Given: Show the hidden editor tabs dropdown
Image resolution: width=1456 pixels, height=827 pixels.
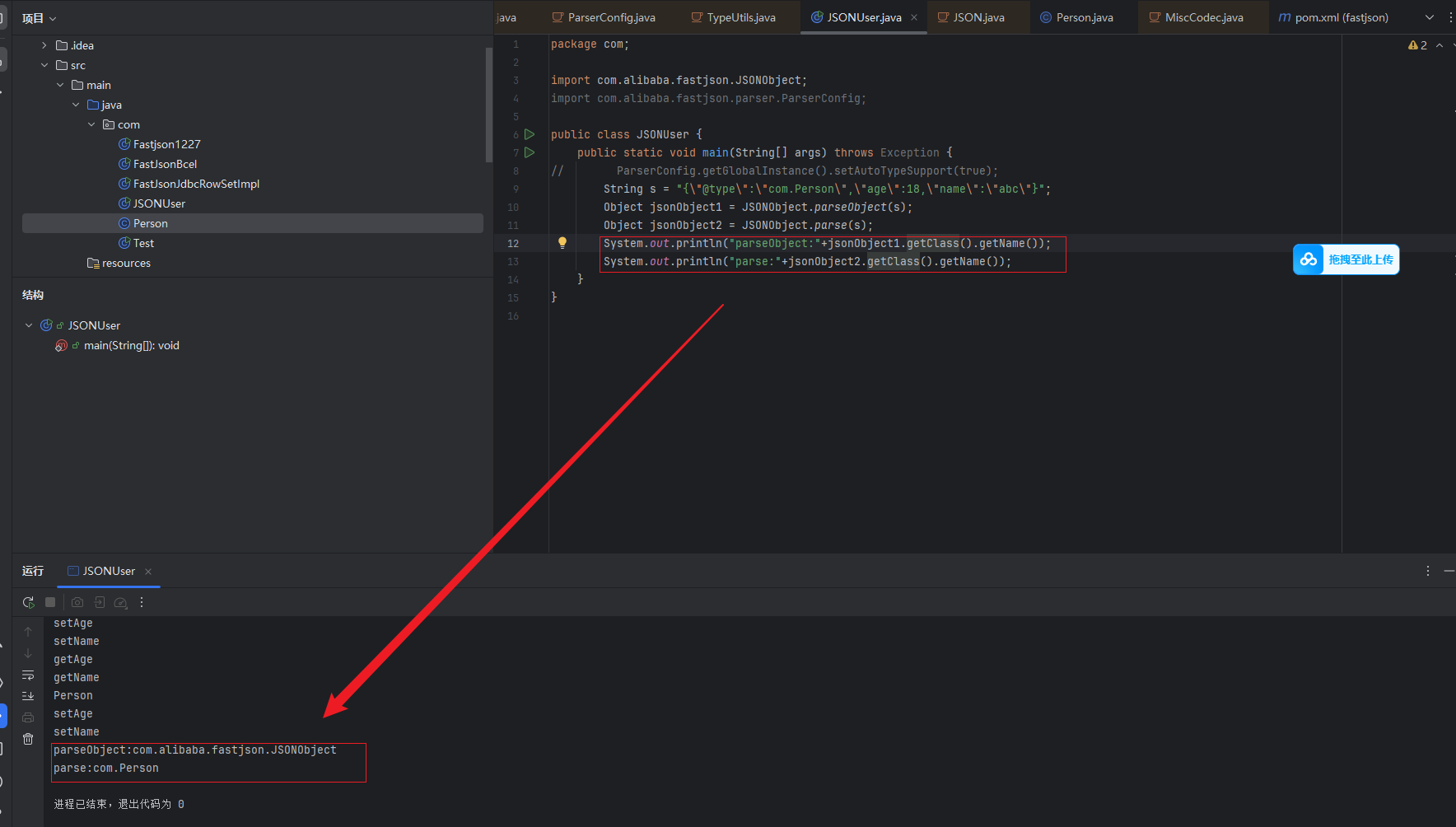Looking at the screenshot, I should pos(1430,17).
